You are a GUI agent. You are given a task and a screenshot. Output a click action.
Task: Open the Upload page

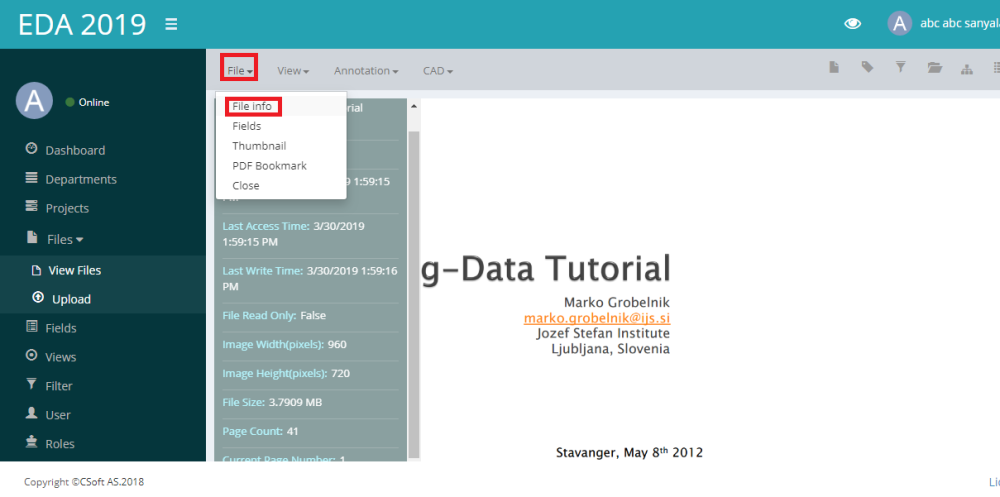71,299
